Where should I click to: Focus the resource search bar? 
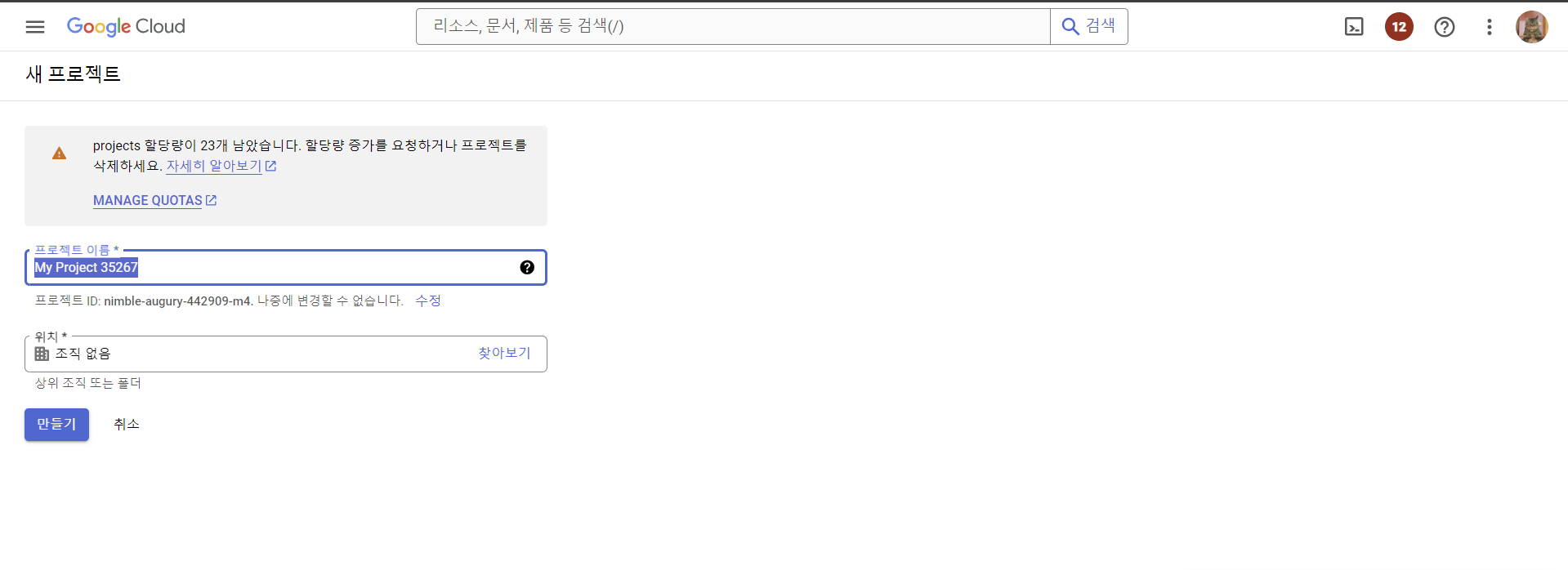[733, 27]
